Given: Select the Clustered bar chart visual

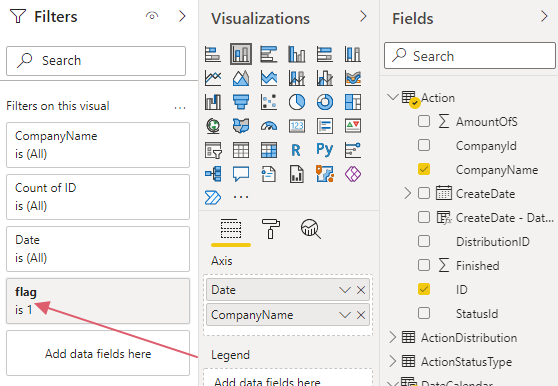Looking at the screenshot, I should coord(269,54).
